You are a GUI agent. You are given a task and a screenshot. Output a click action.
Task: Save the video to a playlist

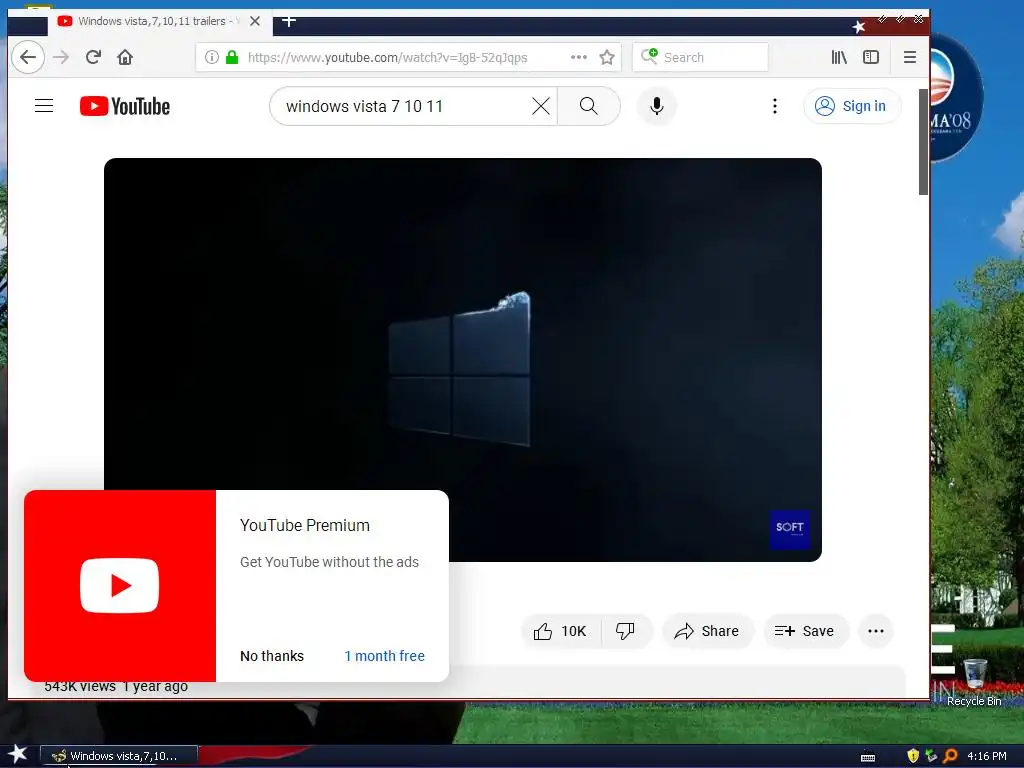pos(806,632)
